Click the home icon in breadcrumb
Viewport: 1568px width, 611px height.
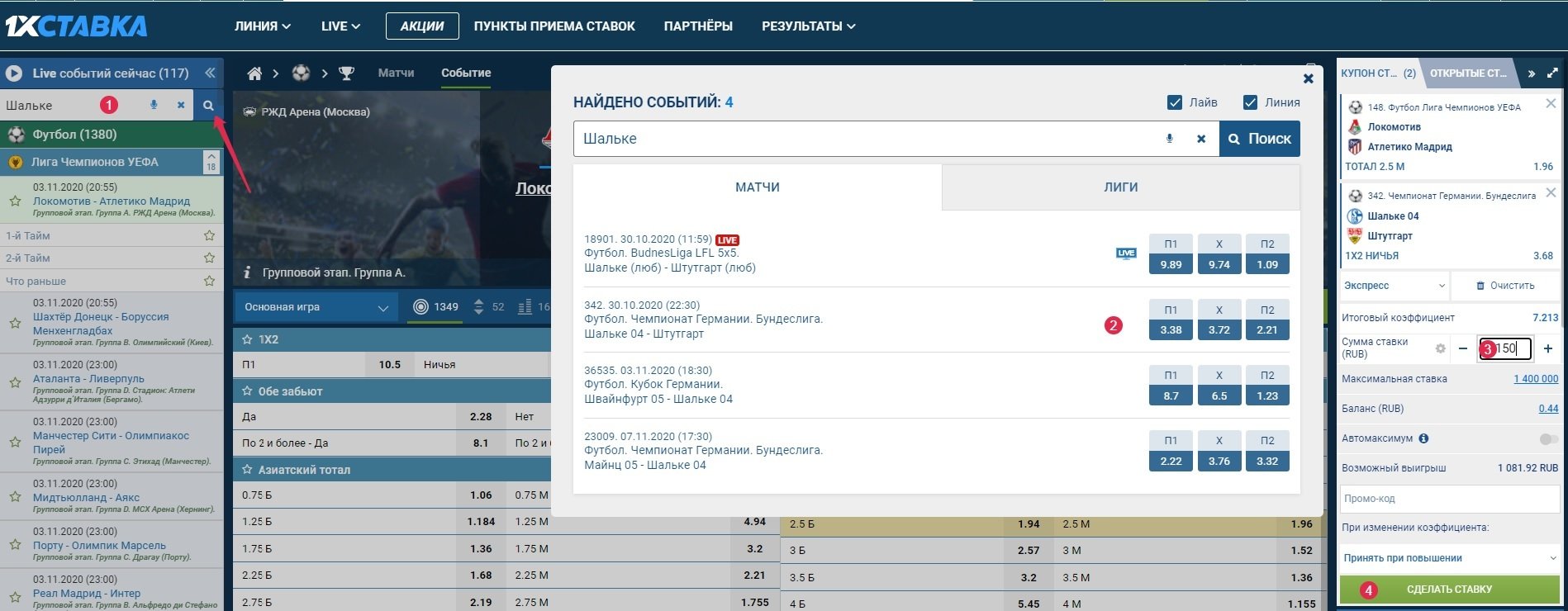pos(254,73)
